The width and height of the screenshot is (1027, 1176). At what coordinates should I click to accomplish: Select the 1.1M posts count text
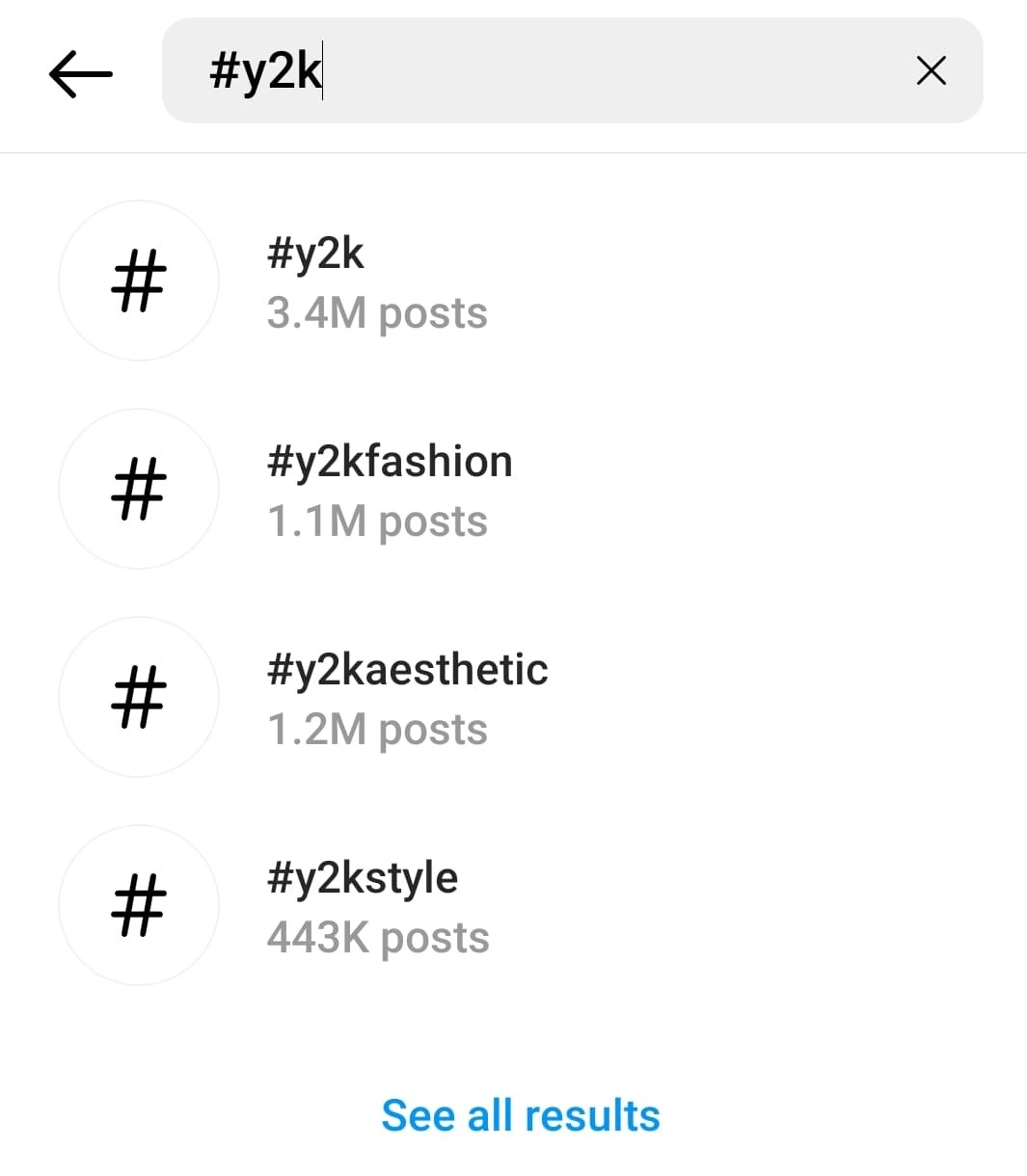click(x=377, y=521)
